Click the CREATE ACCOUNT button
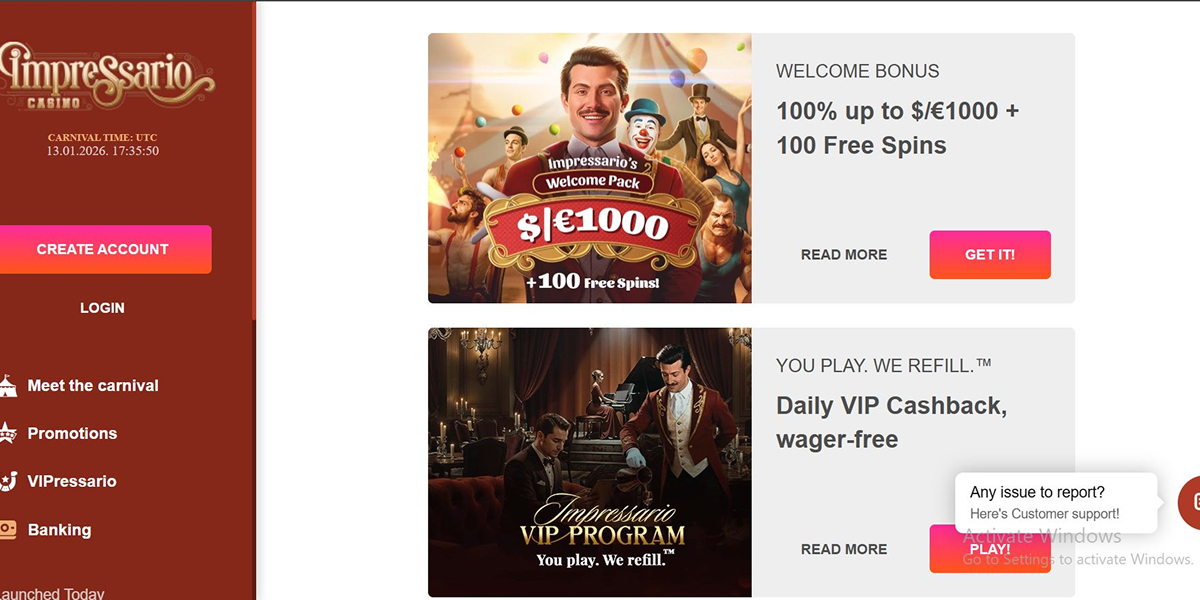 (x=103, y=249)
